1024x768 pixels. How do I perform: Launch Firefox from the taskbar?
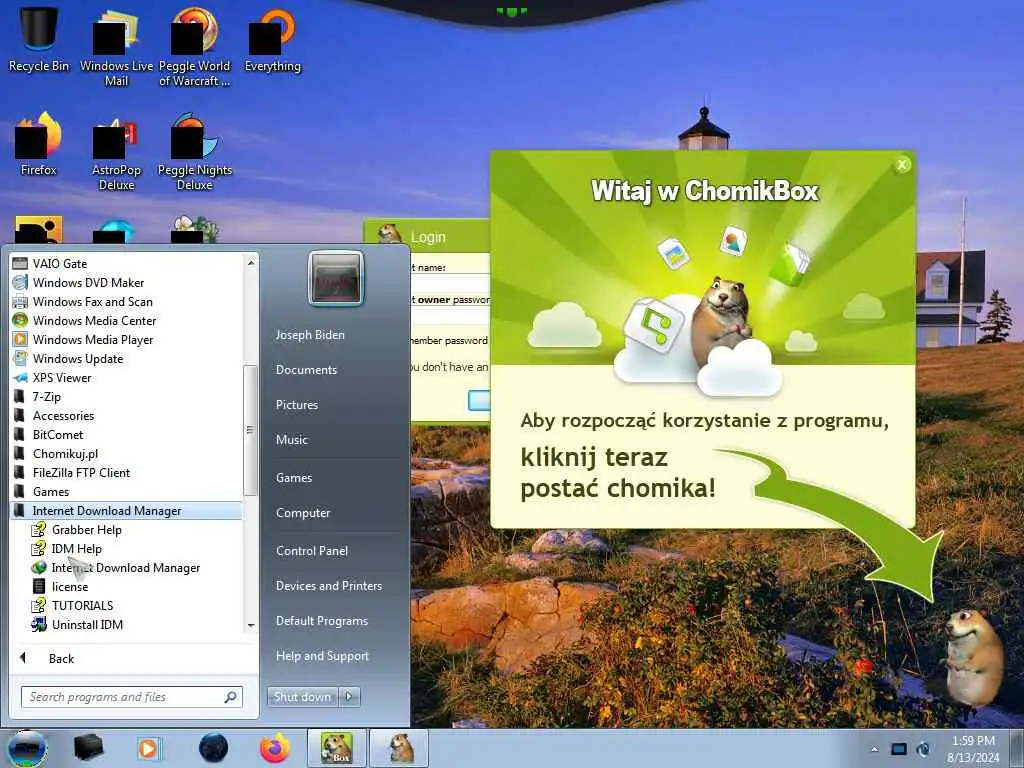275,748
